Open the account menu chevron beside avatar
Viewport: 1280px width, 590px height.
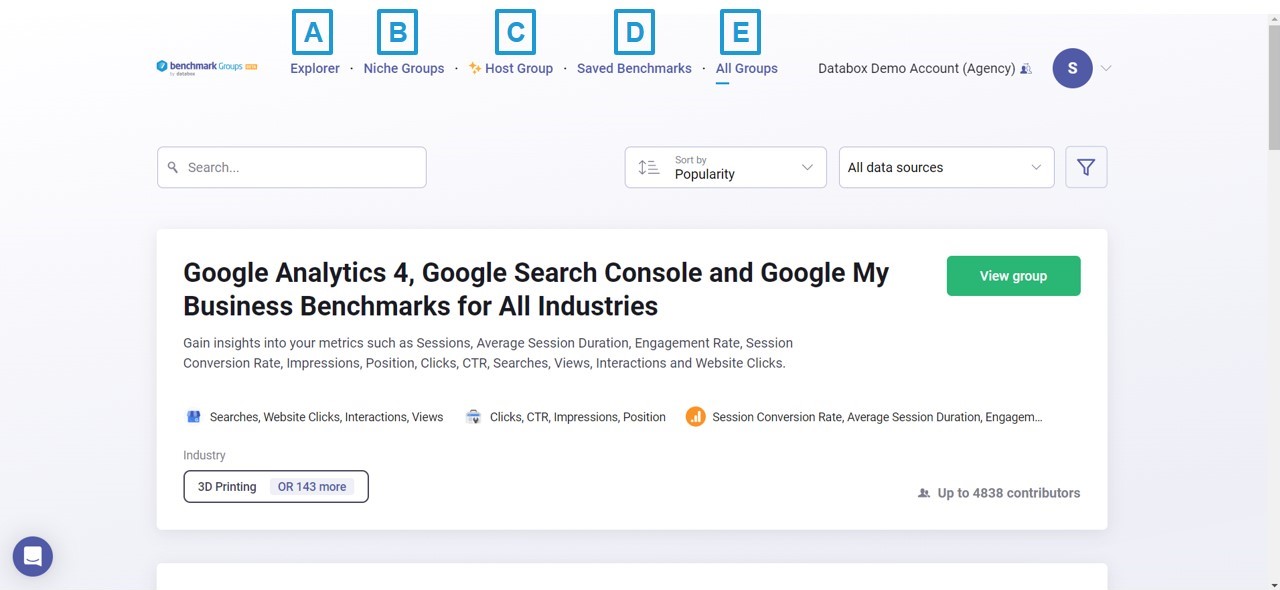(x=1105, y=68)
